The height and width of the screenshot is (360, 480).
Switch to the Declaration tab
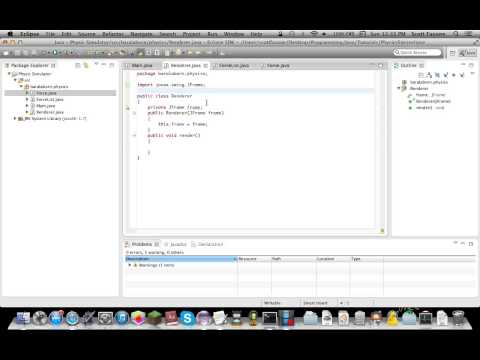pyautogui.click(x=207, y=244)
